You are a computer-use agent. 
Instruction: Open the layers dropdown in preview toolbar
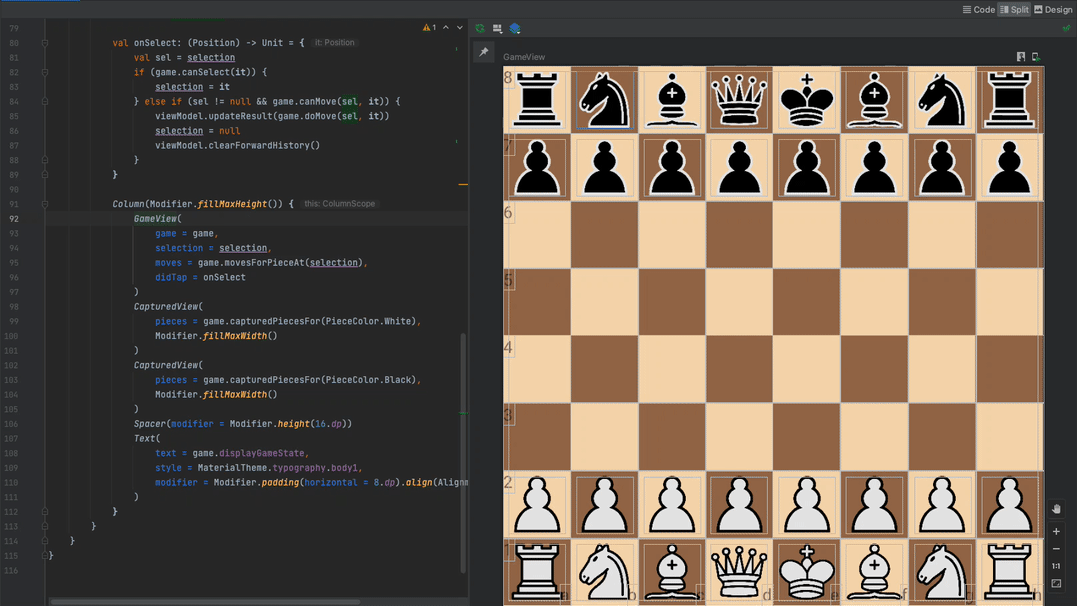(515, 29)
